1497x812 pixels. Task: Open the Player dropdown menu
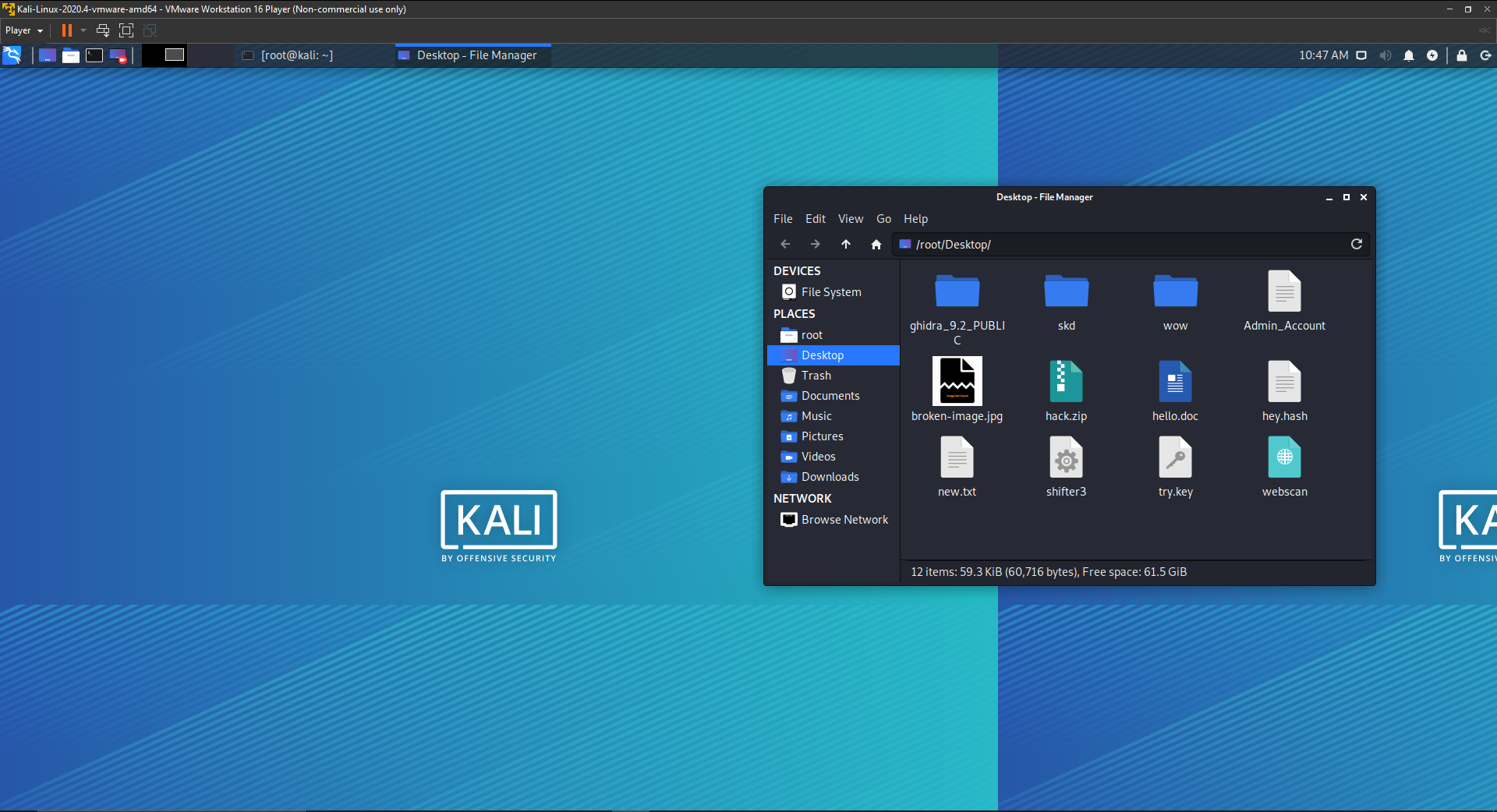[x=23, y=30]
